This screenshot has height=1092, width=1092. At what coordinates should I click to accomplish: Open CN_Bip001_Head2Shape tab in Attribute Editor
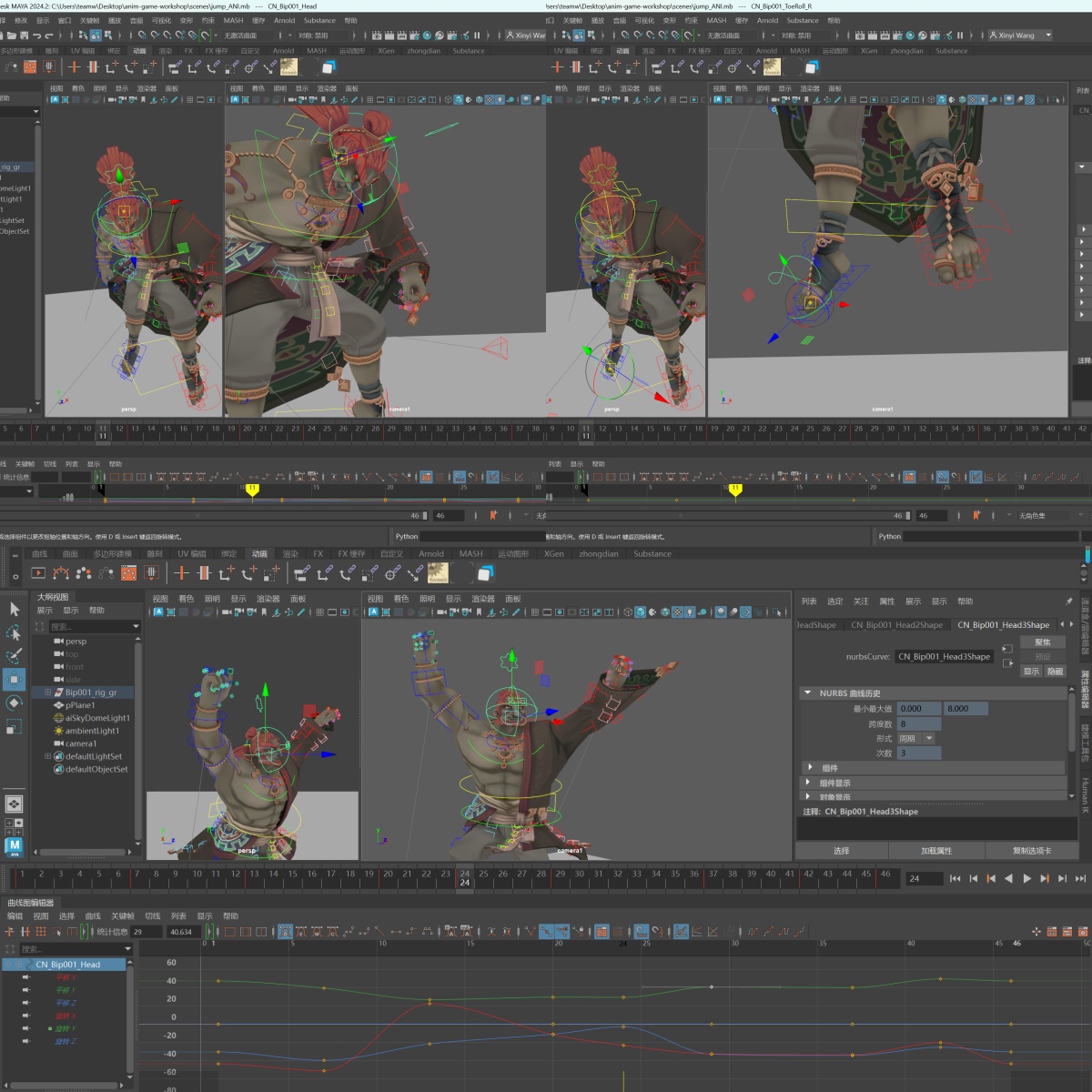tap(896, 624)
